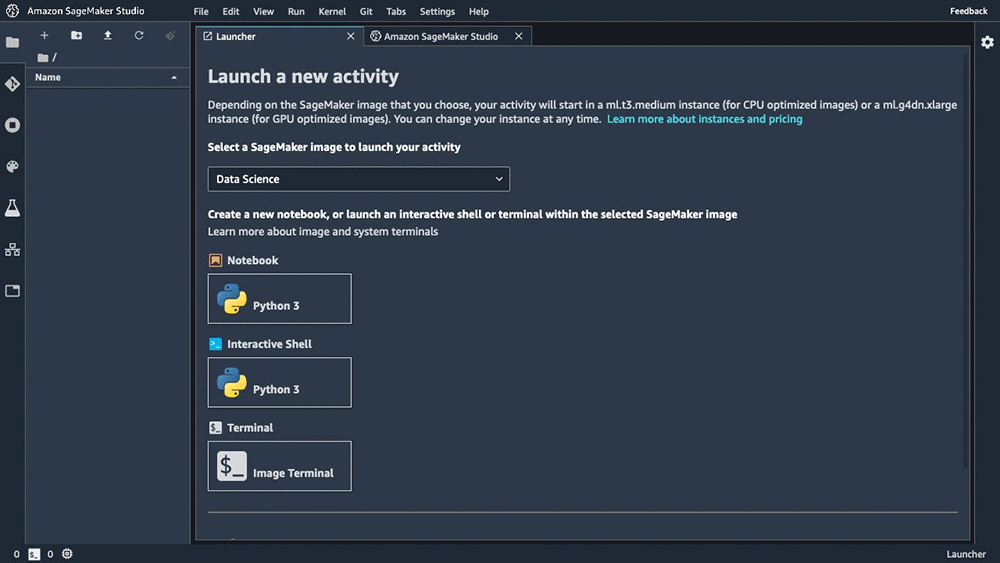Open the Tabs menu
Screen dimensions: 1000x563
[x=396, y=11]
